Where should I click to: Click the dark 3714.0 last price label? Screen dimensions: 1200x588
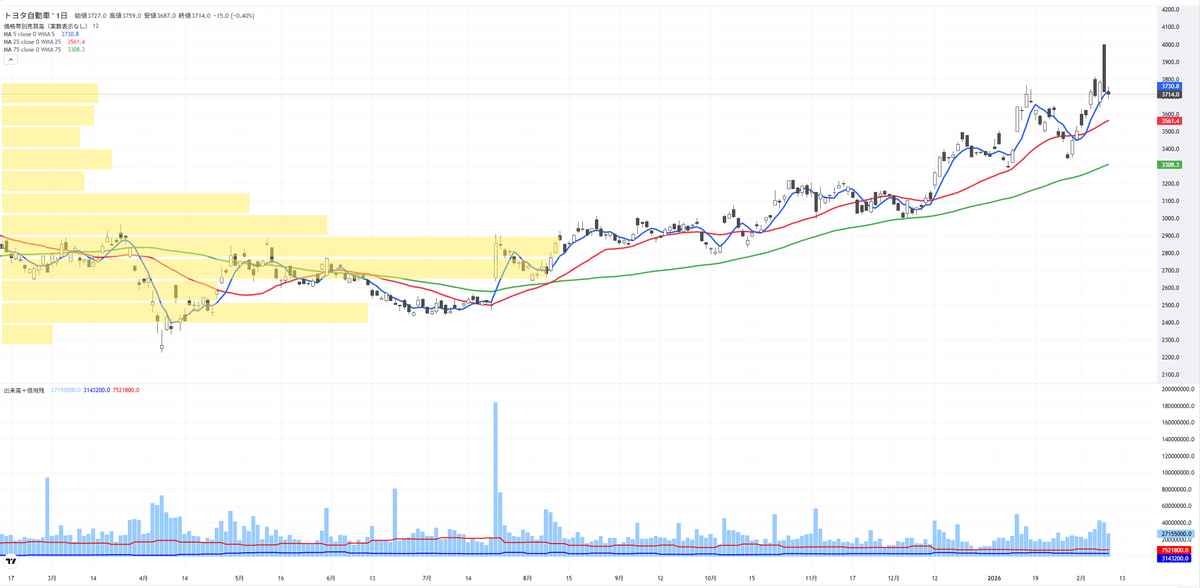click(x=1171, y=95)
